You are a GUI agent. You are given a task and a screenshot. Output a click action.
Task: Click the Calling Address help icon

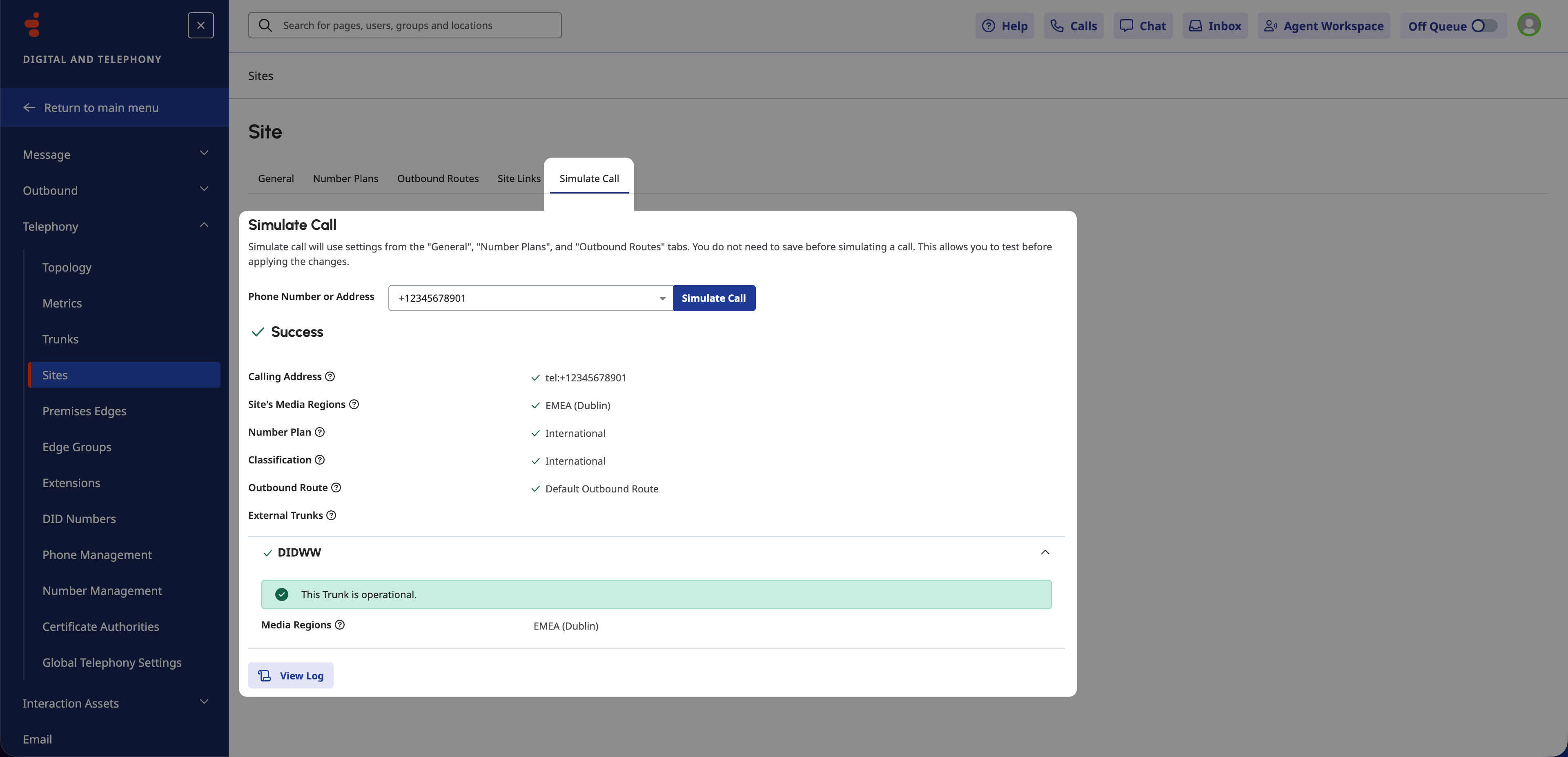point(330,377)
